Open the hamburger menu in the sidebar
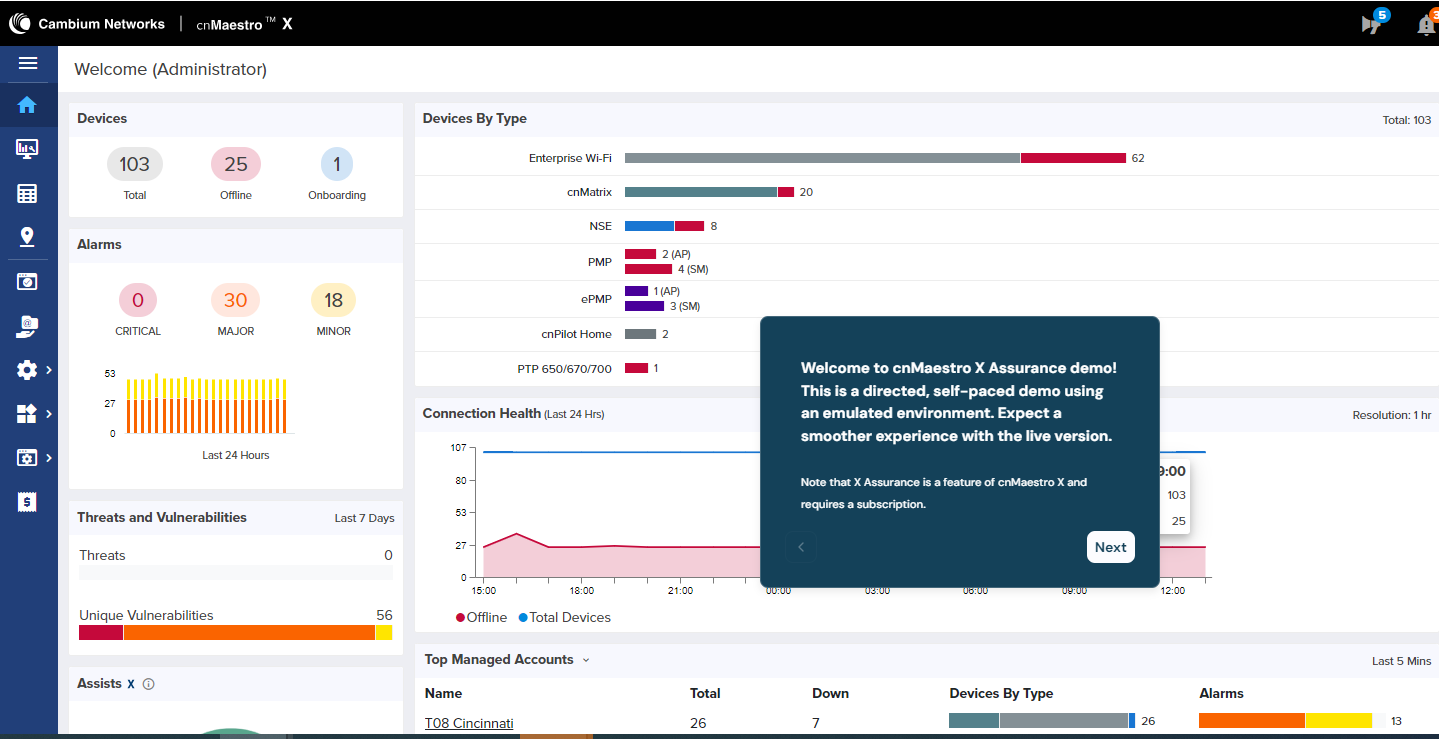Viewport: 1439px width, 739px height. pos(28,63)
